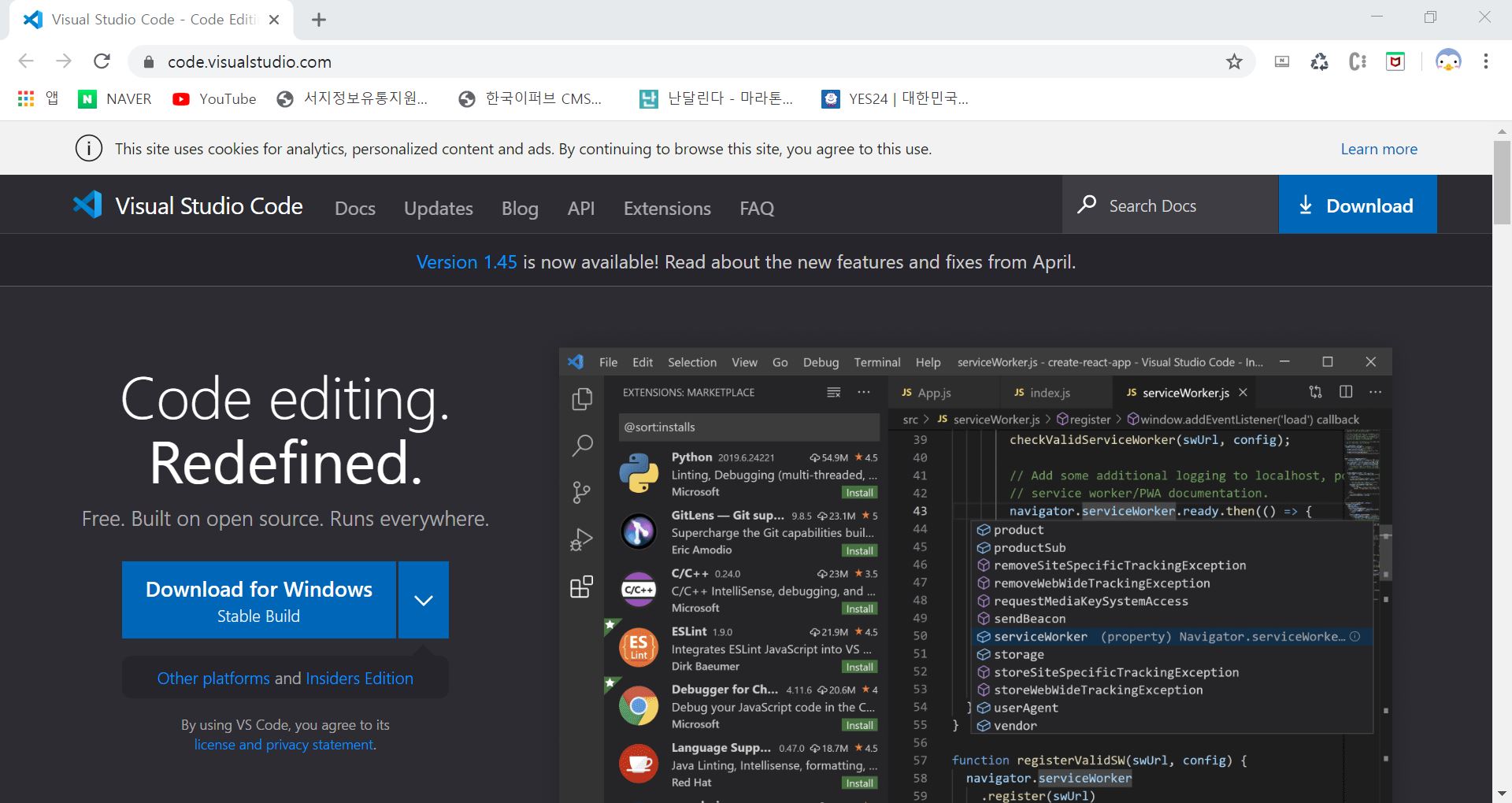The height and width of the screenshot is (803, 1512).
Task: Click the Download button in header
Action: pyautogui.click(x=1358, y=204)
